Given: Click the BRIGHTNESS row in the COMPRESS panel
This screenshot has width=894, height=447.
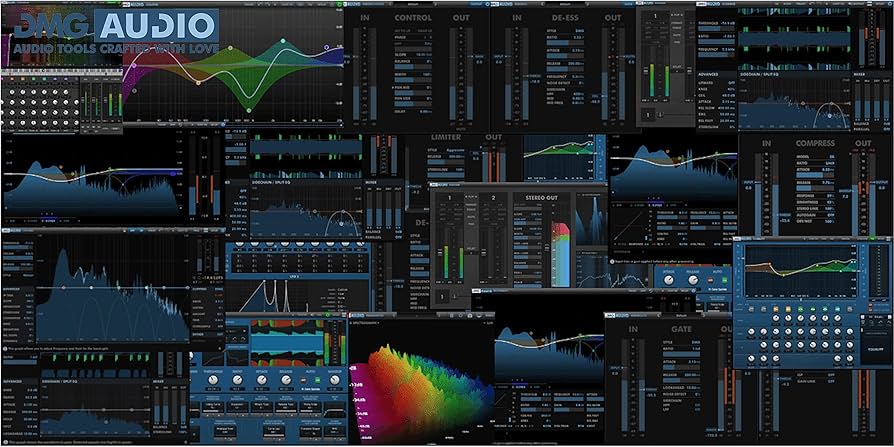Looking at the screenshot, I should tap(816, 202).
